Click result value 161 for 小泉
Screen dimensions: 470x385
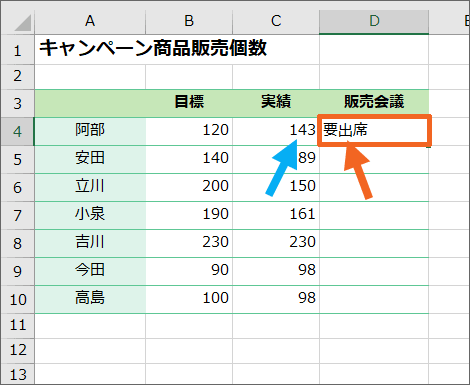click(x=276, y=215)
